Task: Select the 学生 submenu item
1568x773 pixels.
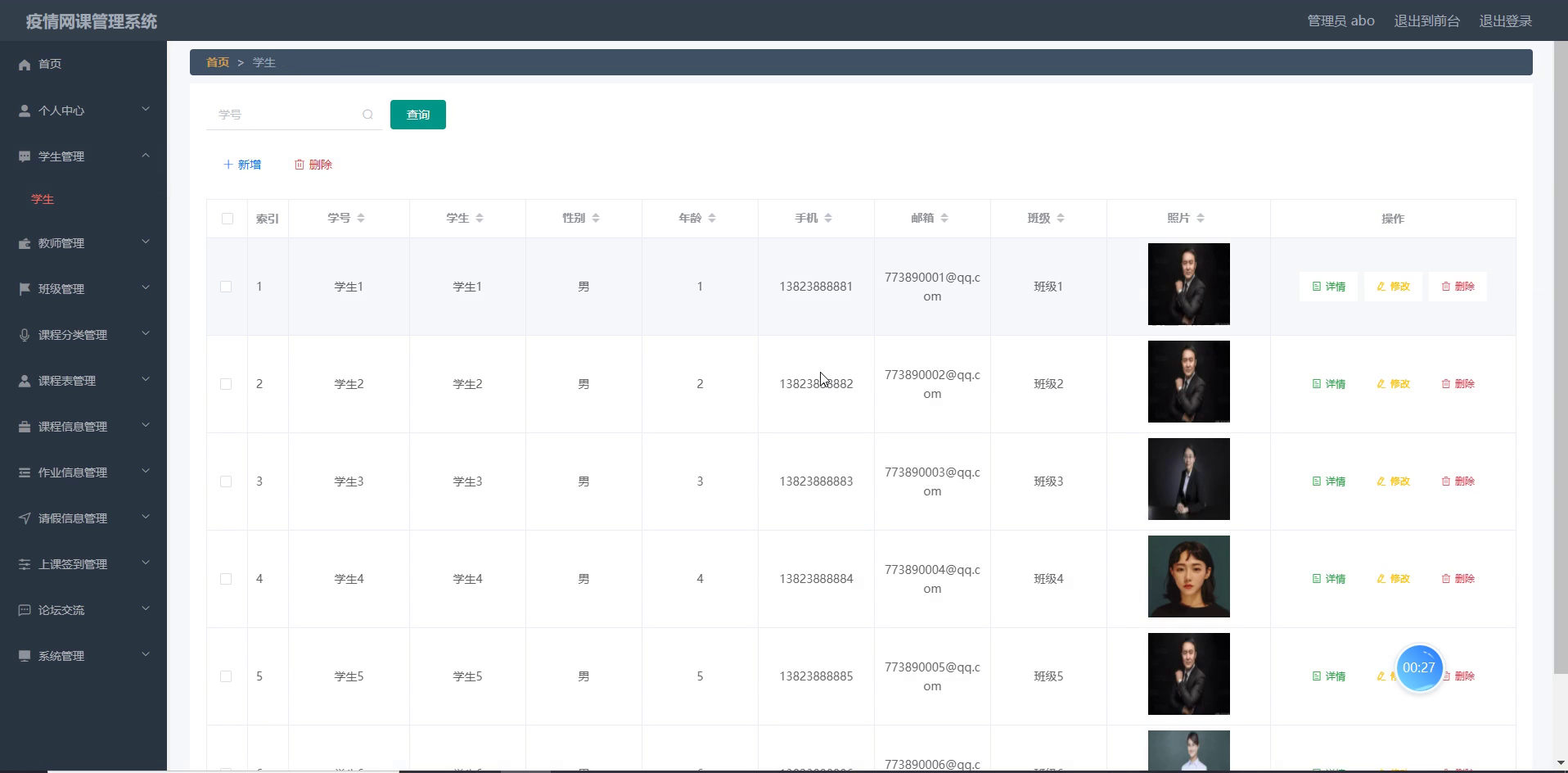Action: tap(43, 199)
